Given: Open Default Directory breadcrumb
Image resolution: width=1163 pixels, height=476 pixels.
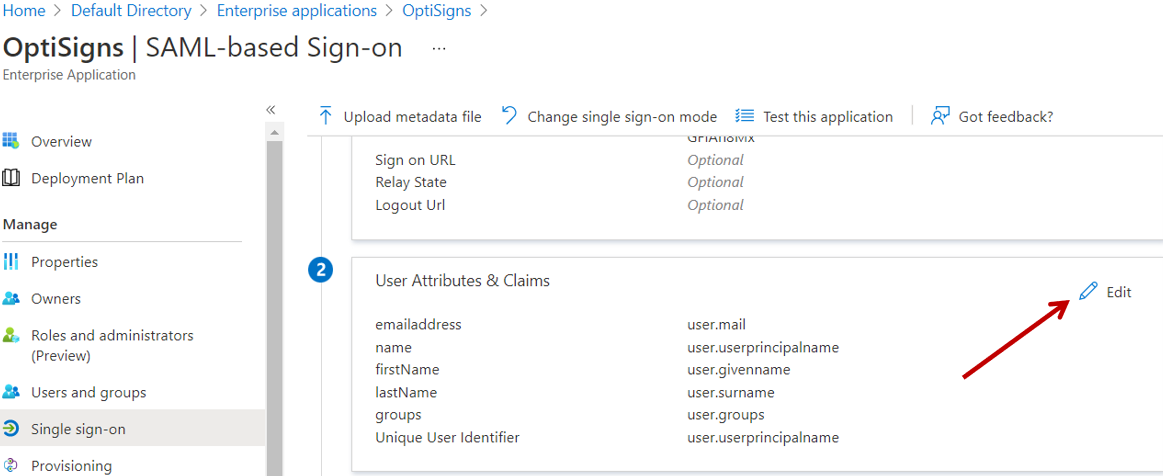Looking at the screenshot, I should pyautogui.click(x=131, y=11).
